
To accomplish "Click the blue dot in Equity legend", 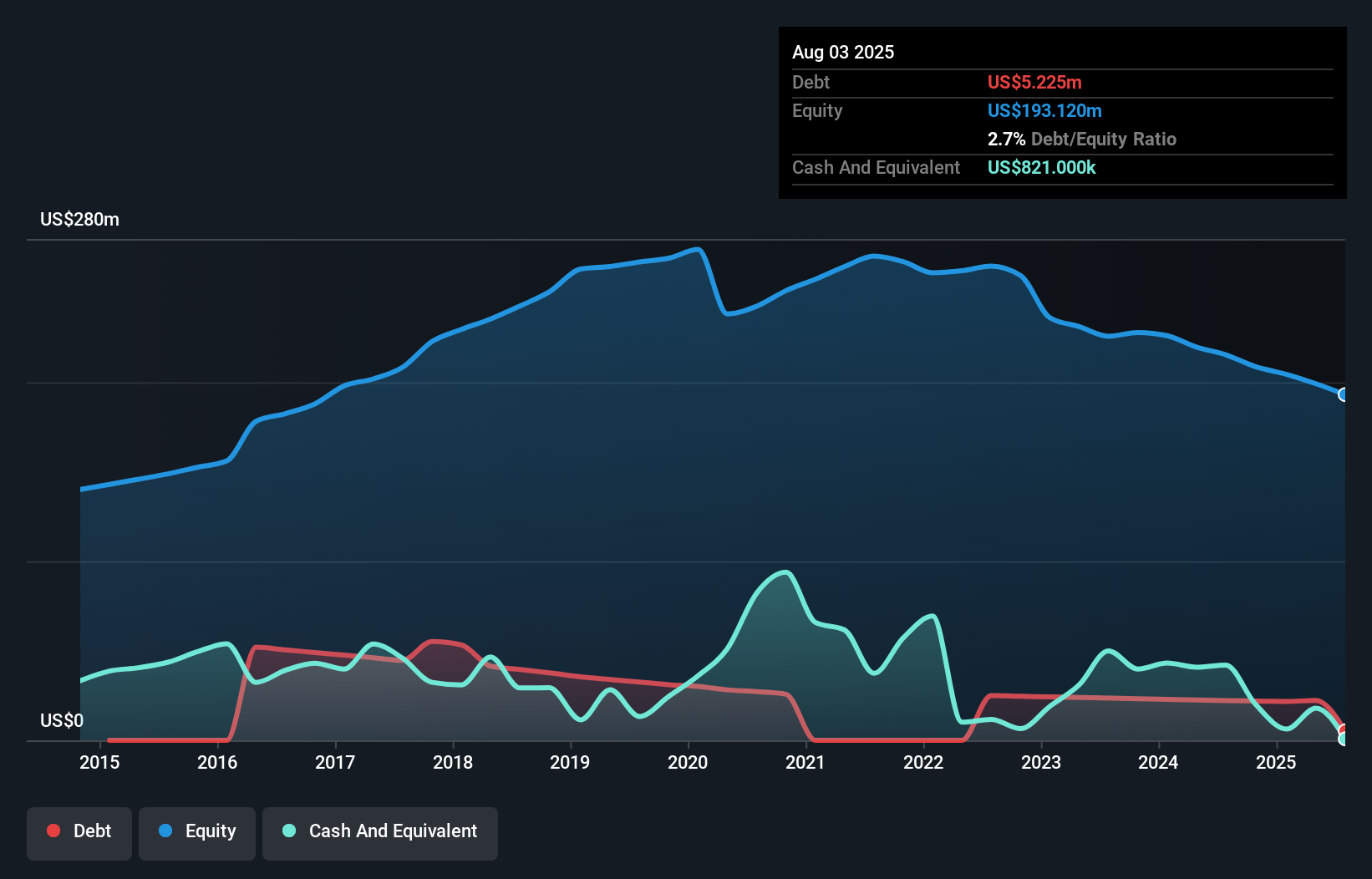I will click(x=165, y=831).
